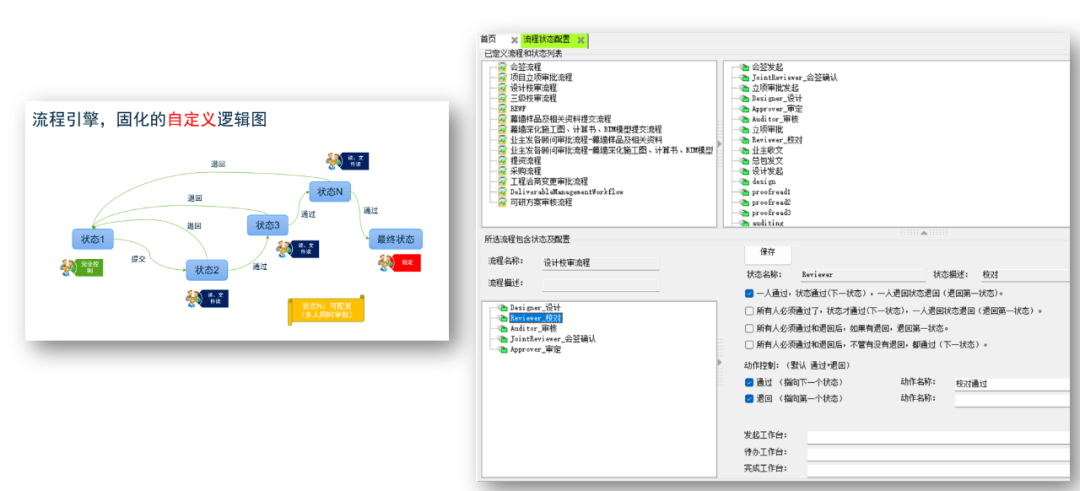
Task: Click the DeliverableManagementWorkflow row icon
Action: click(x=502, y=191)
